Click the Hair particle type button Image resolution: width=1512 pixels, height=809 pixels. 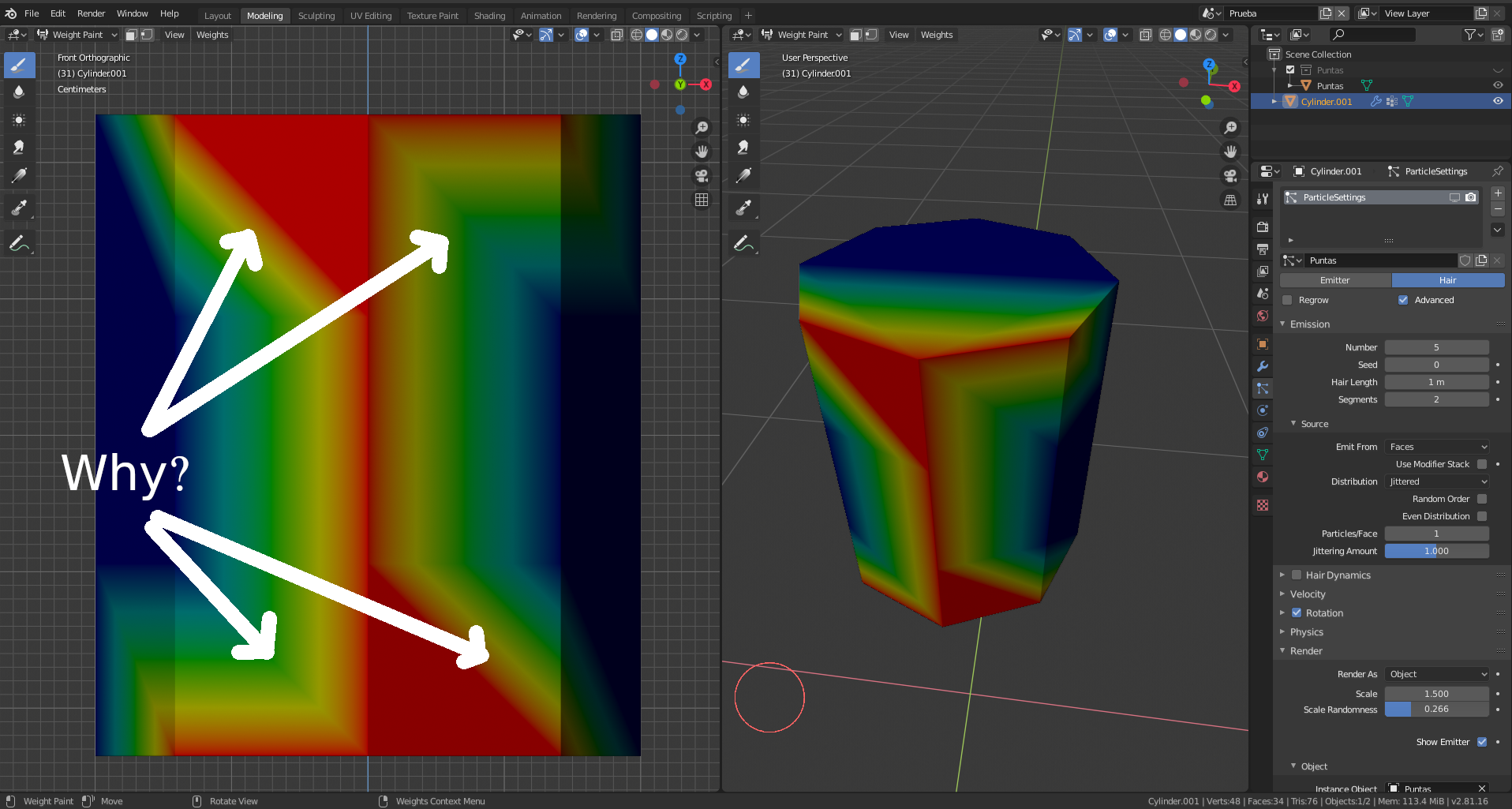coord(1448,280)
